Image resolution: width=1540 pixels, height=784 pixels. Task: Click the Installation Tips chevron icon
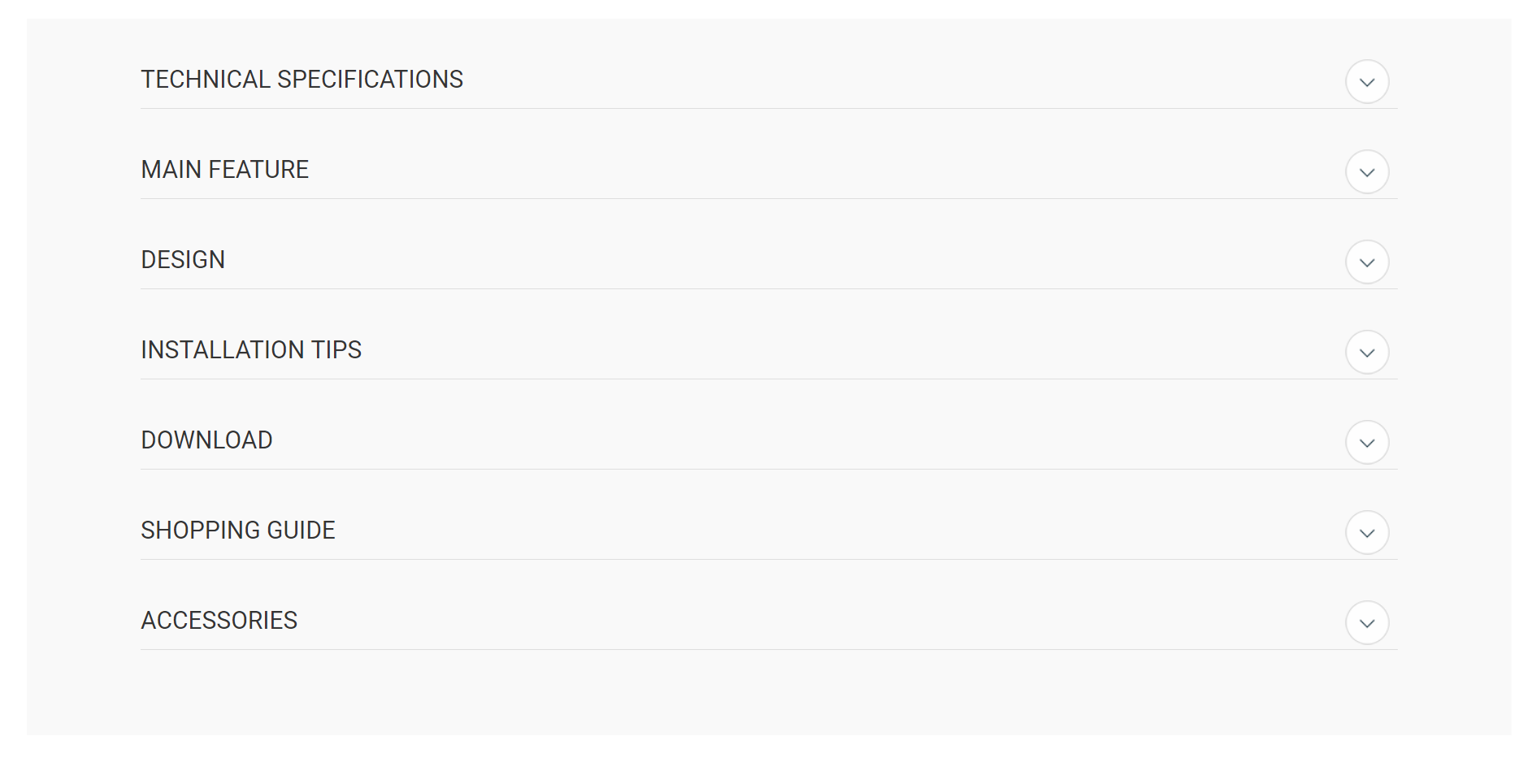[x=1367, y=352]
